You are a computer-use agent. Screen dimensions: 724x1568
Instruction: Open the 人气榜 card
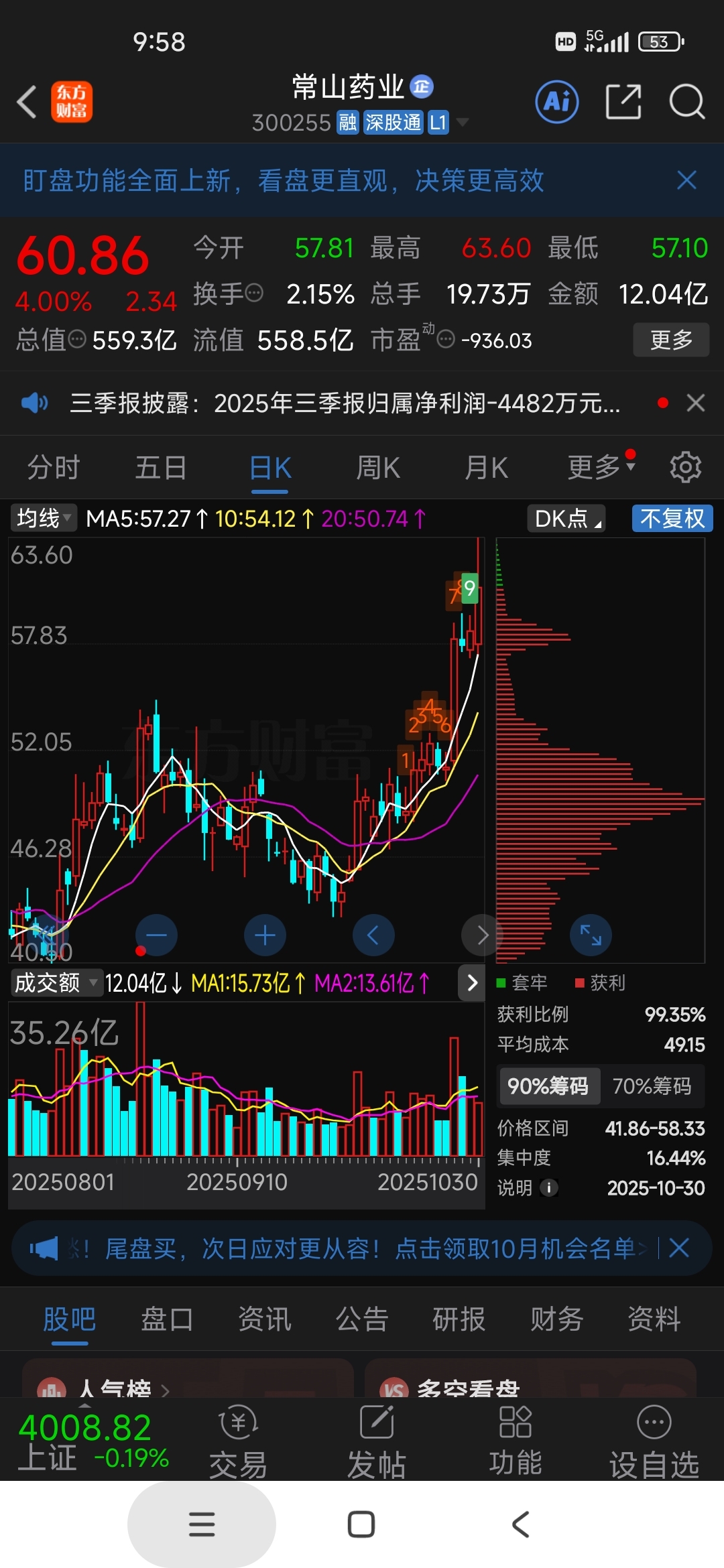pyautogui.click(x=188, y=1378)
